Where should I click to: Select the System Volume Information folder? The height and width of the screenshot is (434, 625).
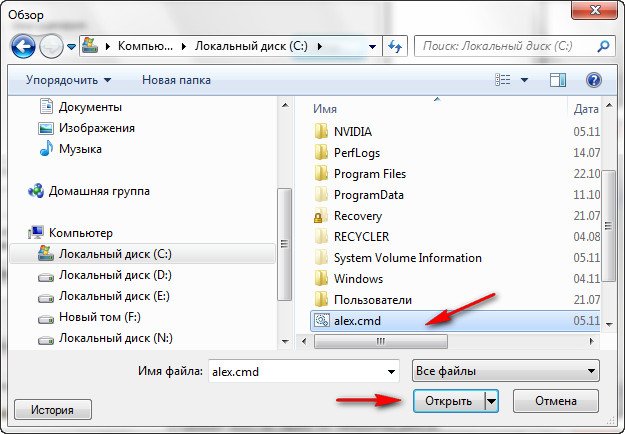408,258
